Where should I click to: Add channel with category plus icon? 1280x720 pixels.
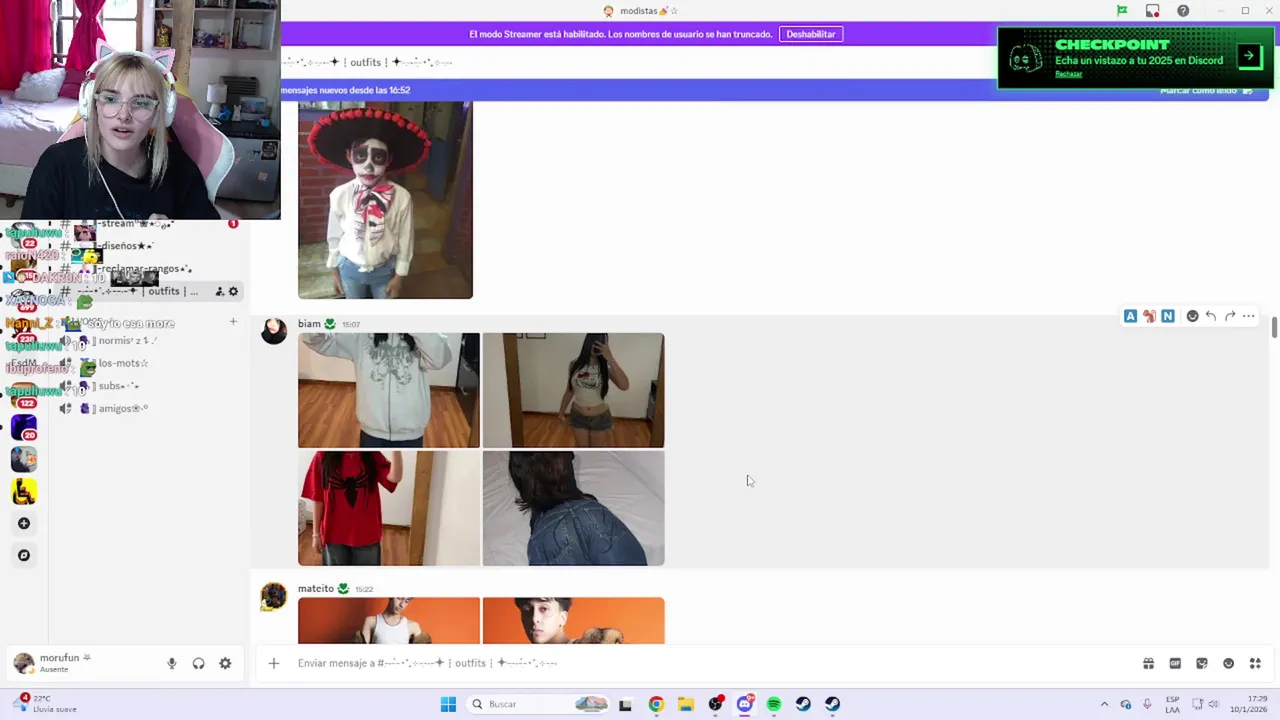point(233,322)
